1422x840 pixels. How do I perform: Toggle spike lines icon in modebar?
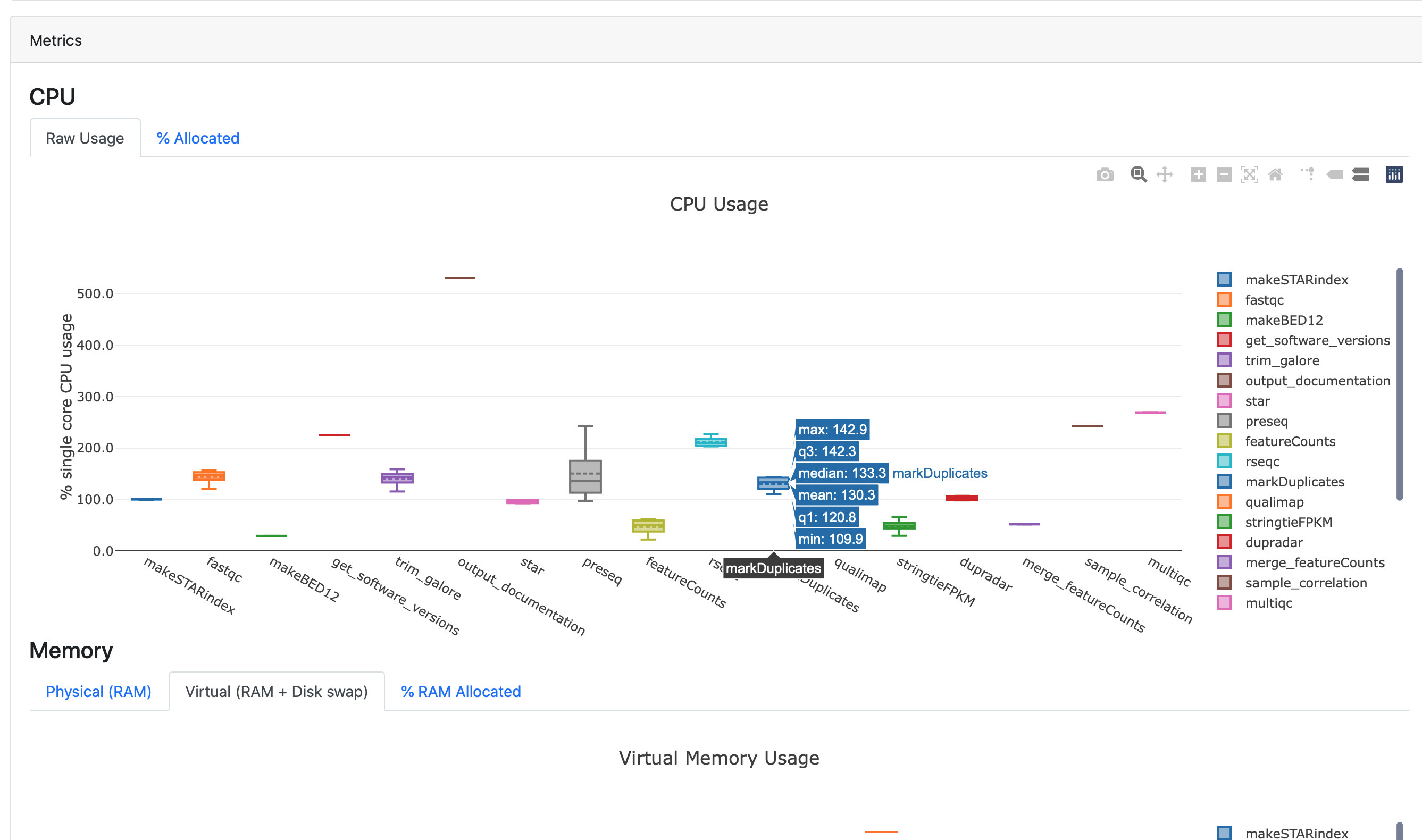[1308, 174]
